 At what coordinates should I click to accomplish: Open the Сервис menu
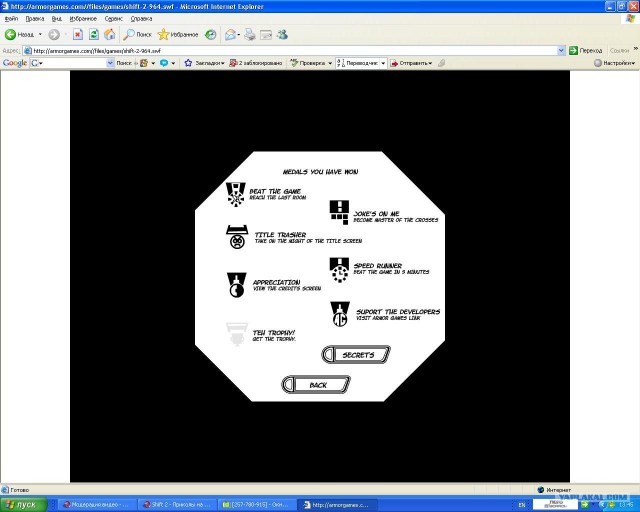click(x=113, y=19)
